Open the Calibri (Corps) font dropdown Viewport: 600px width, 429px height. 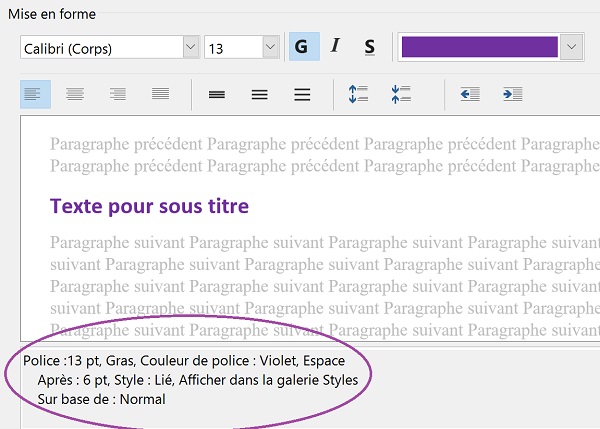191,47
